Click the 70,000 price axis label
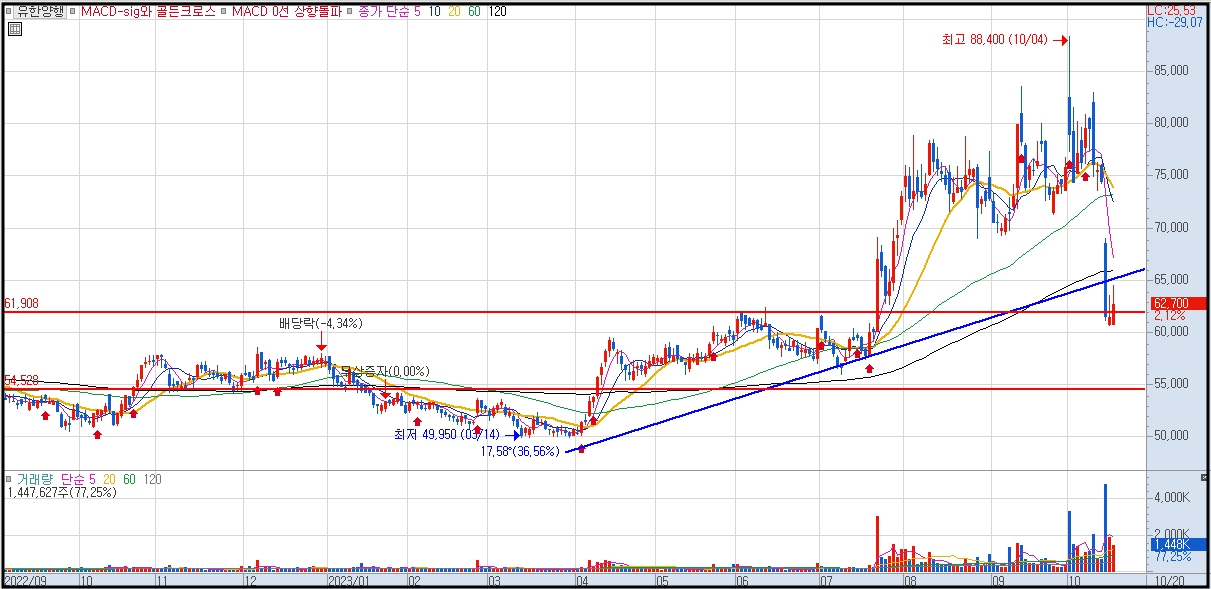The width and height of the screenshot is (1211, 589). [x=1170, y=227]
